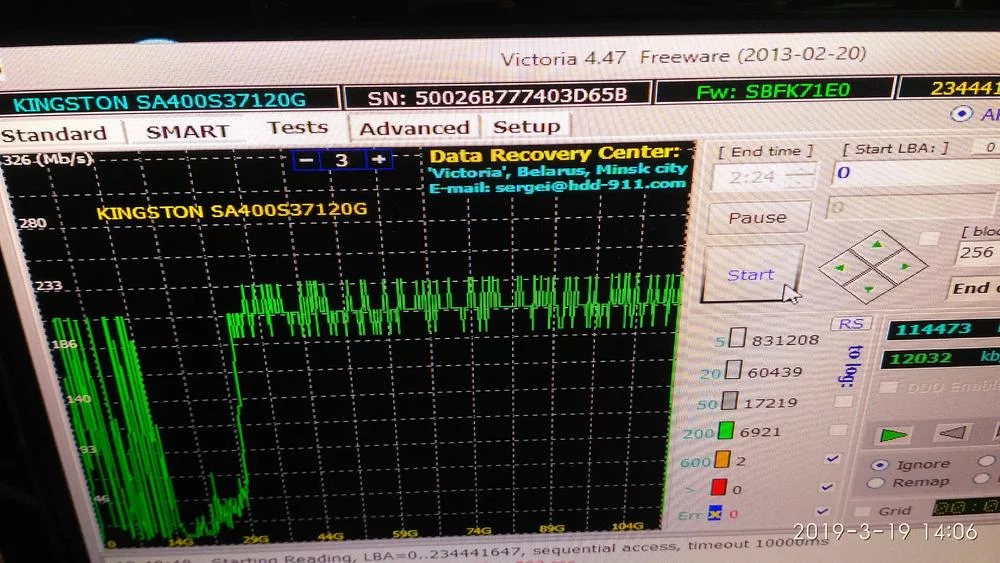Click the right arrow in the diamond pad
This screenshot has width=1000, height=563.
click(x=906, y=267)
